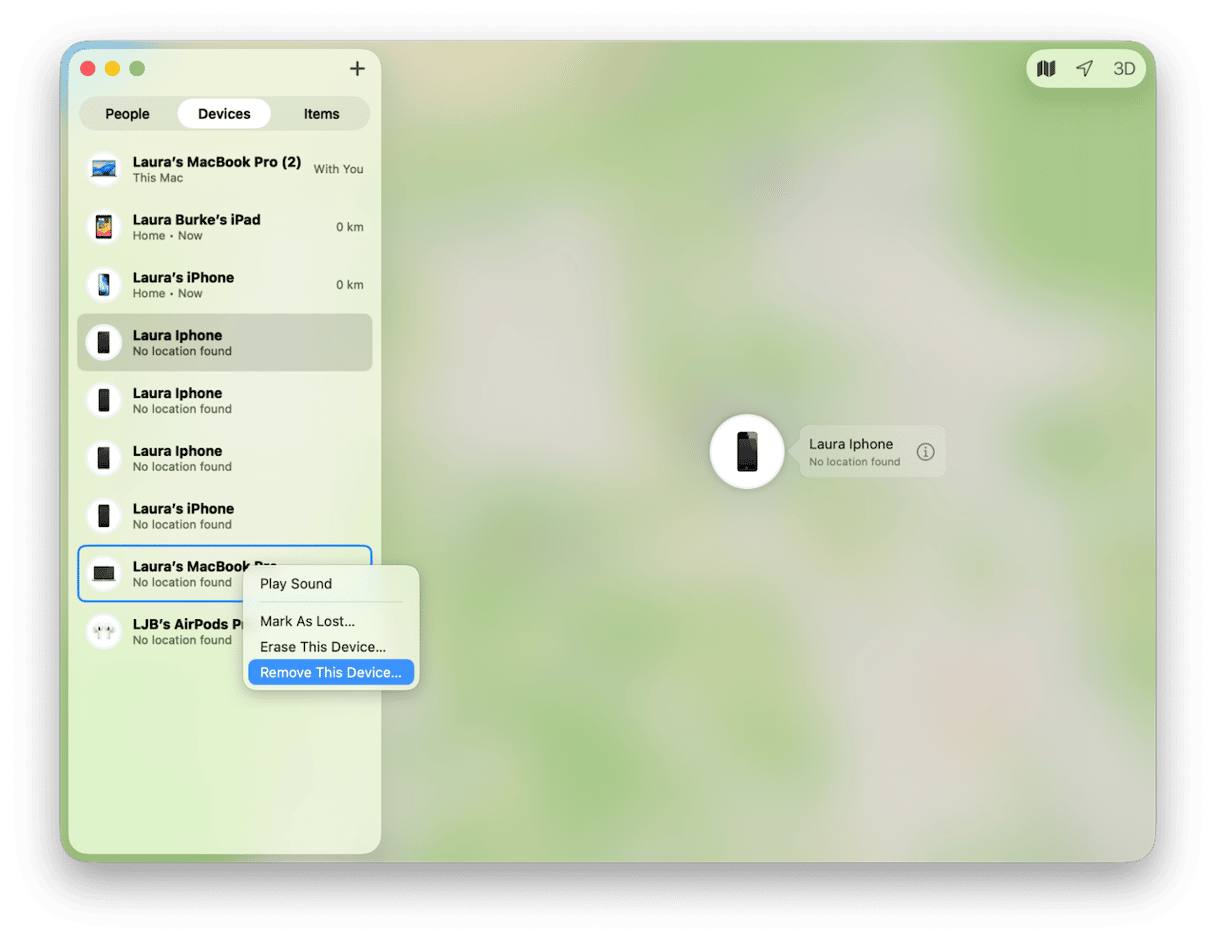
Task: Click the current location arrow icon
Action: coord(1084,69)
